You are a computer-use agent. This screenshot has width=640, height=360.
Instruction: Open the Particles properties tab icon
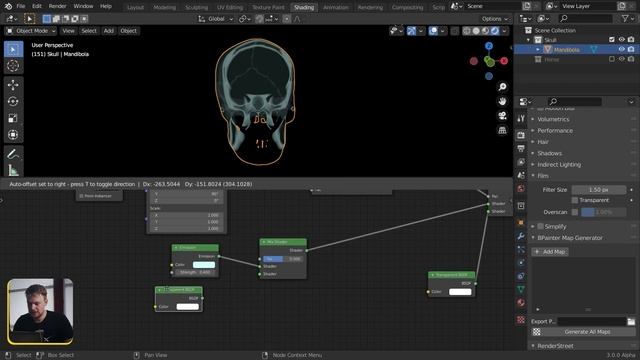(x=521, y=250)
